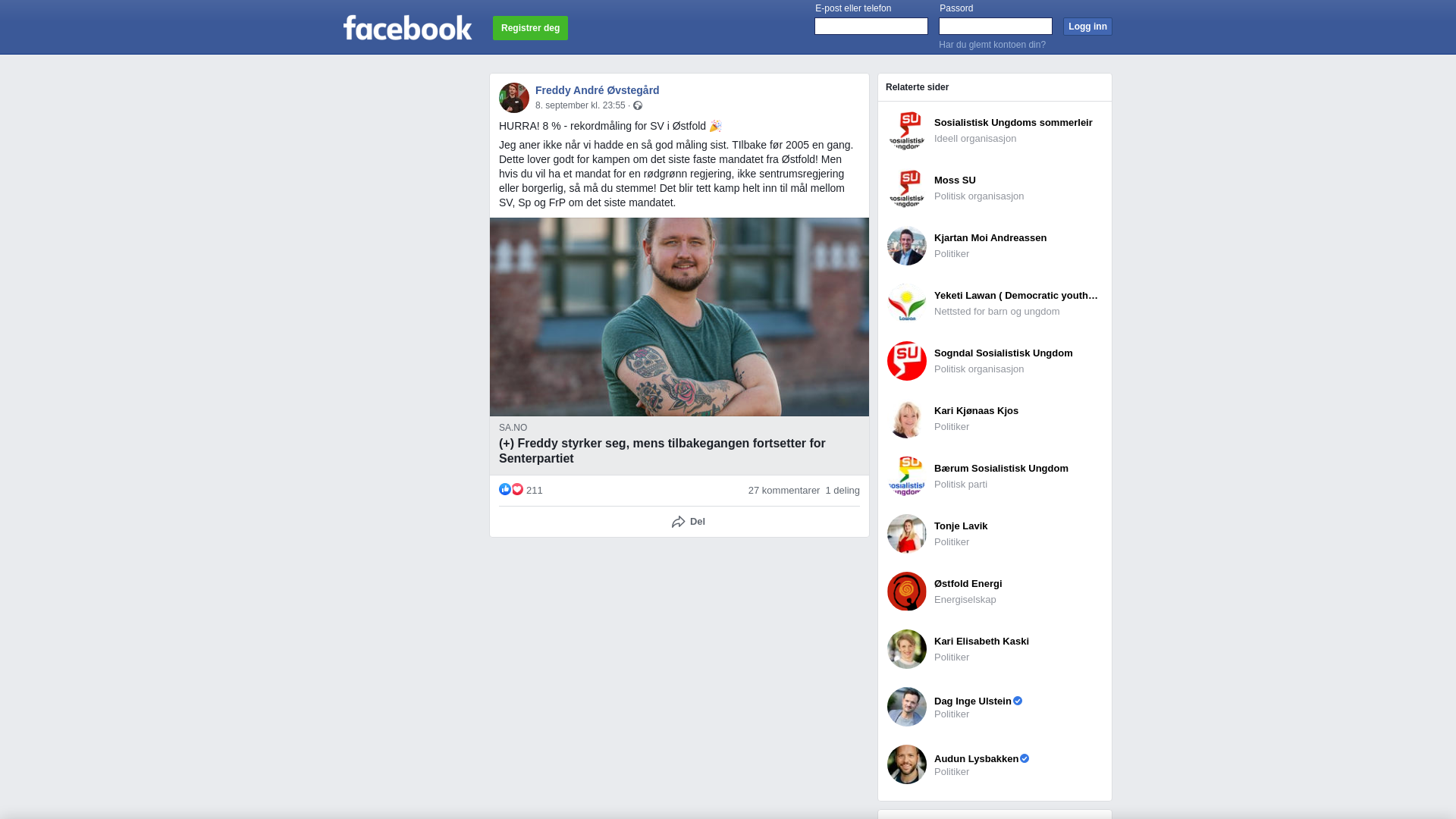Click the thumbs-up like reaction icon
1456x819 pixels.
tap(505, 489)
